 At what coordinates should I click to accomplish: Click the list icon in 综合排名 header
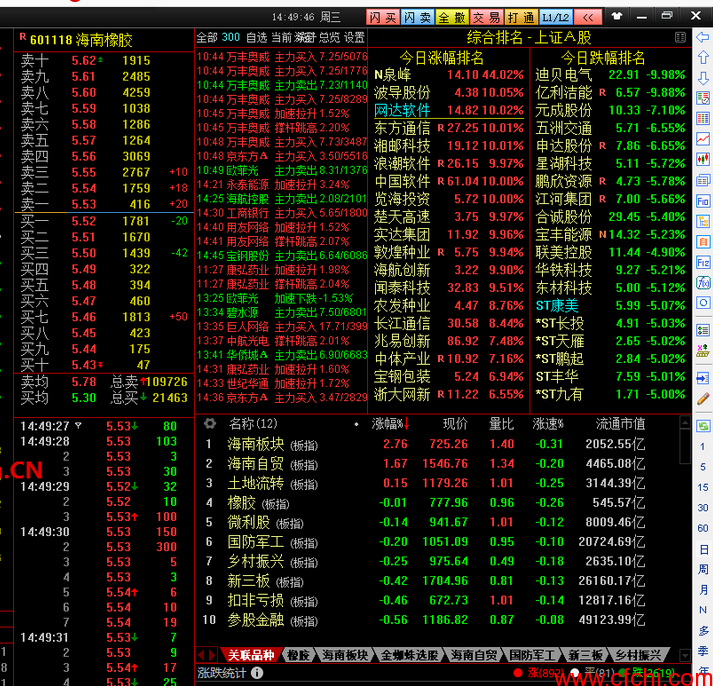click(680, 37)
